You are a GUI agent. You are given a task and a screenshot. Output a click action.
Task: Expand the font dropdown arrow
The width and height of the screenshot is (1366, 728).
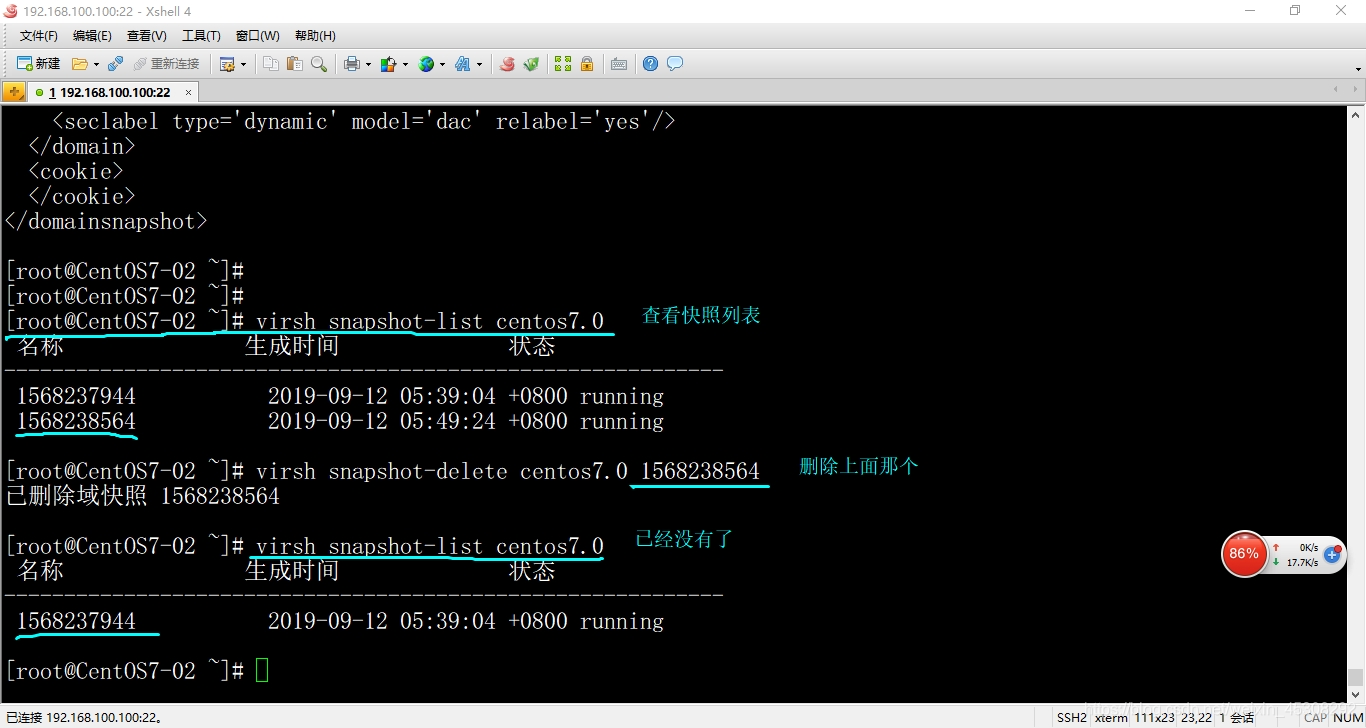tap(479, 64)
